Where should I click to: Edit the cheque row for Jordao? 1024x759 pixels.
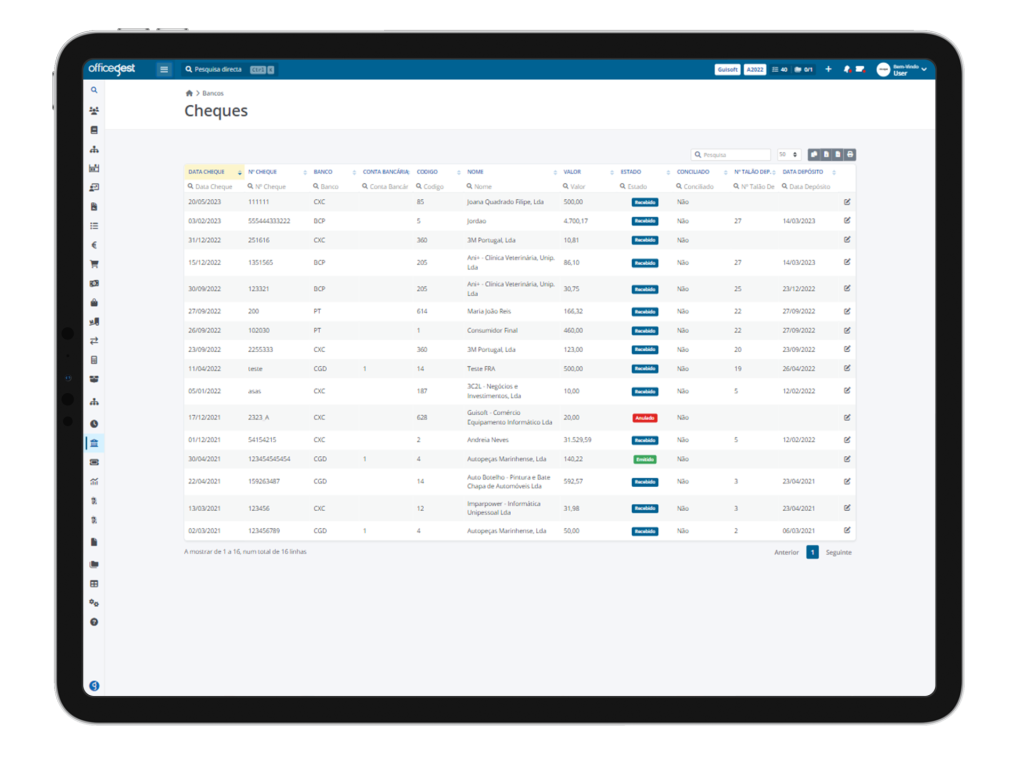click(x=847, y=221)
